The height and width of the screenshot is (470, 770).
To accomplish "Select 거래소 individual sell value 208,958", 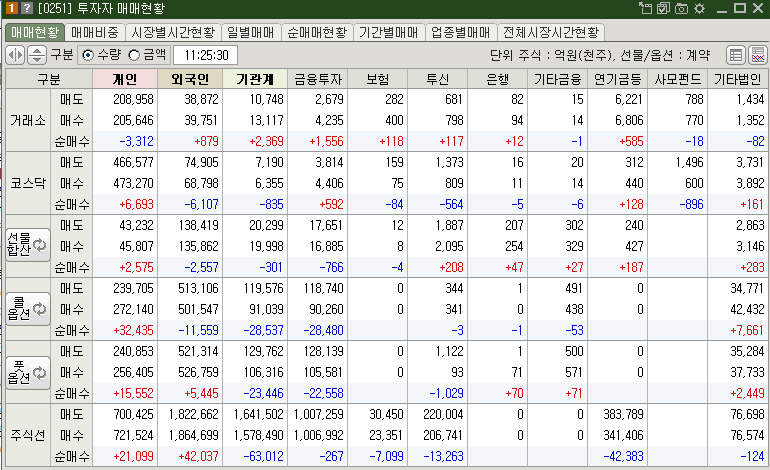I will pyautogui.click(x=133, y=99).
